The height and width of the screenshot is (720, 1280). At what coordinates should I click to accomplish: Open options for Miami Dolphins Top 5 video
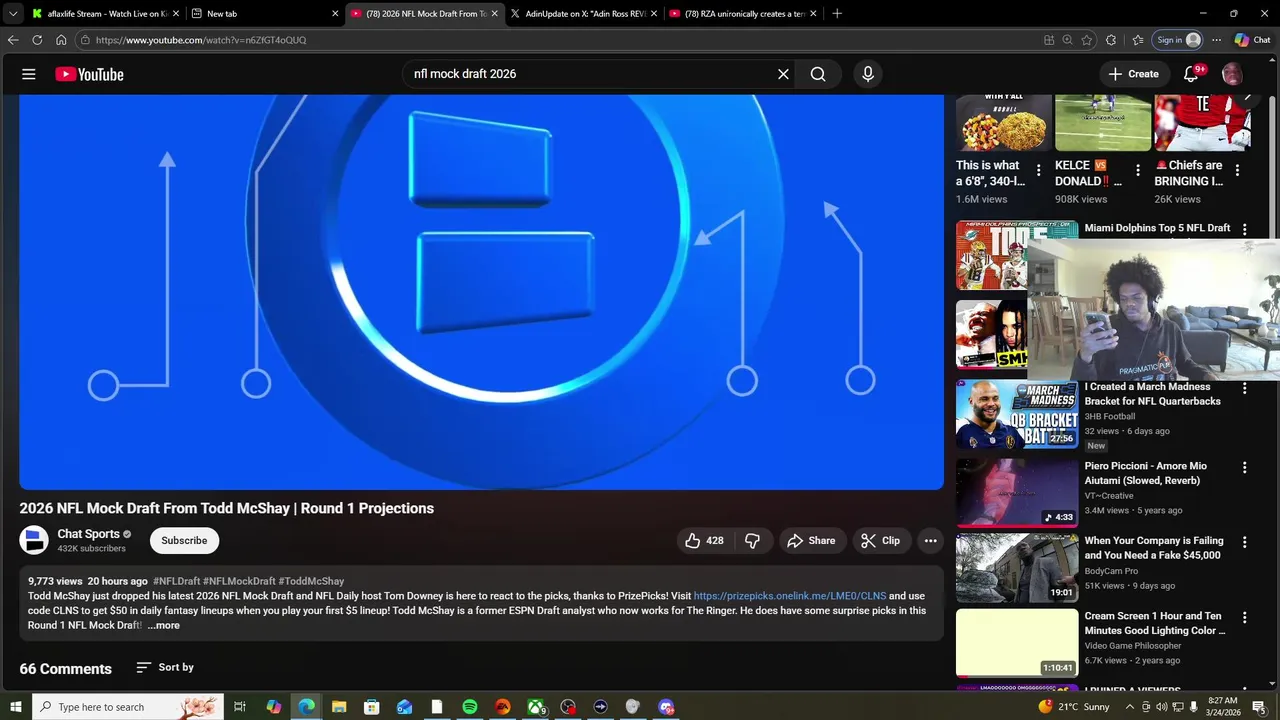click(1245, 229)
